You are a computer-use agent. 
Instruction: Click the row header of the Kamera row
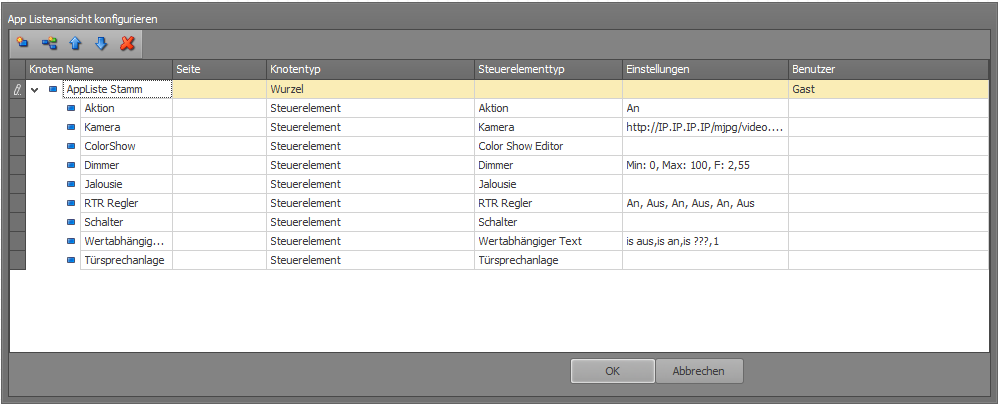point(17,128)
